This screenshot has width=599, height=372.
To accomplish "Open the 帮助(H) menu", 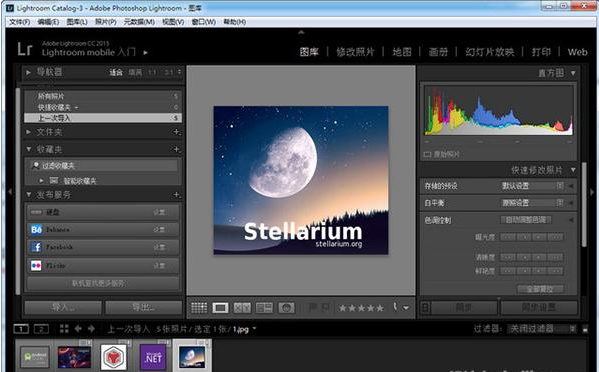I will 235,22.
